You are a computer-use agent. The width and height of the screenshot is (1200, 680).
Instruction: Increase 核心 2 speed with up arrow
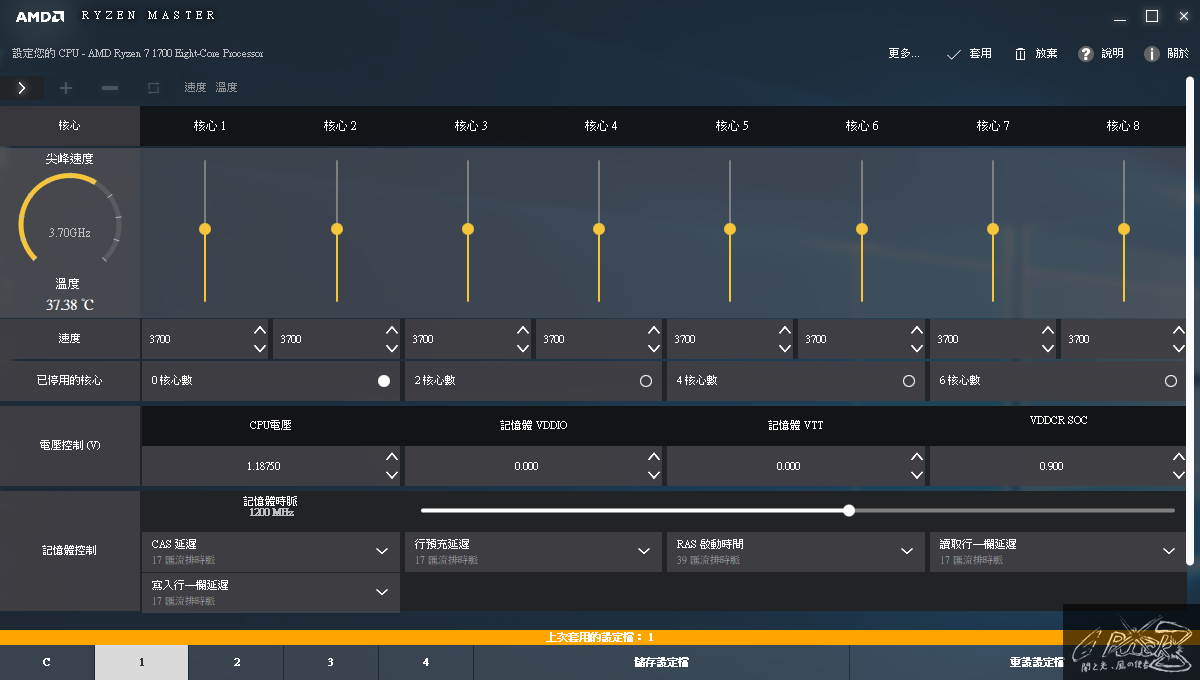(391, 330)
